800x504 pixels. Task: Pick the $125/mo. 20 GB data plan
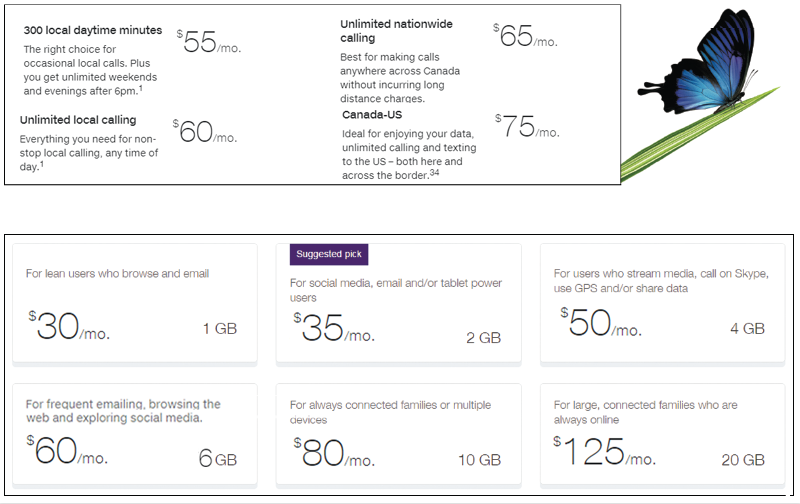click(662, 434)
